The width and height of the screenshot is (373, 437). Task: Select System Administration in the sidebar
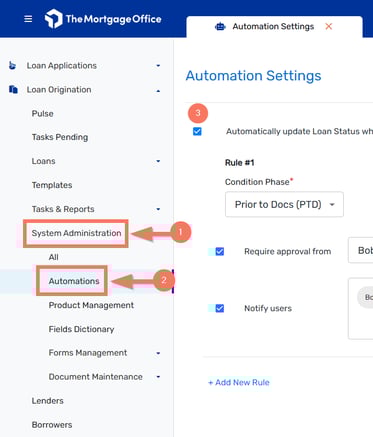[x=76, y=233]
